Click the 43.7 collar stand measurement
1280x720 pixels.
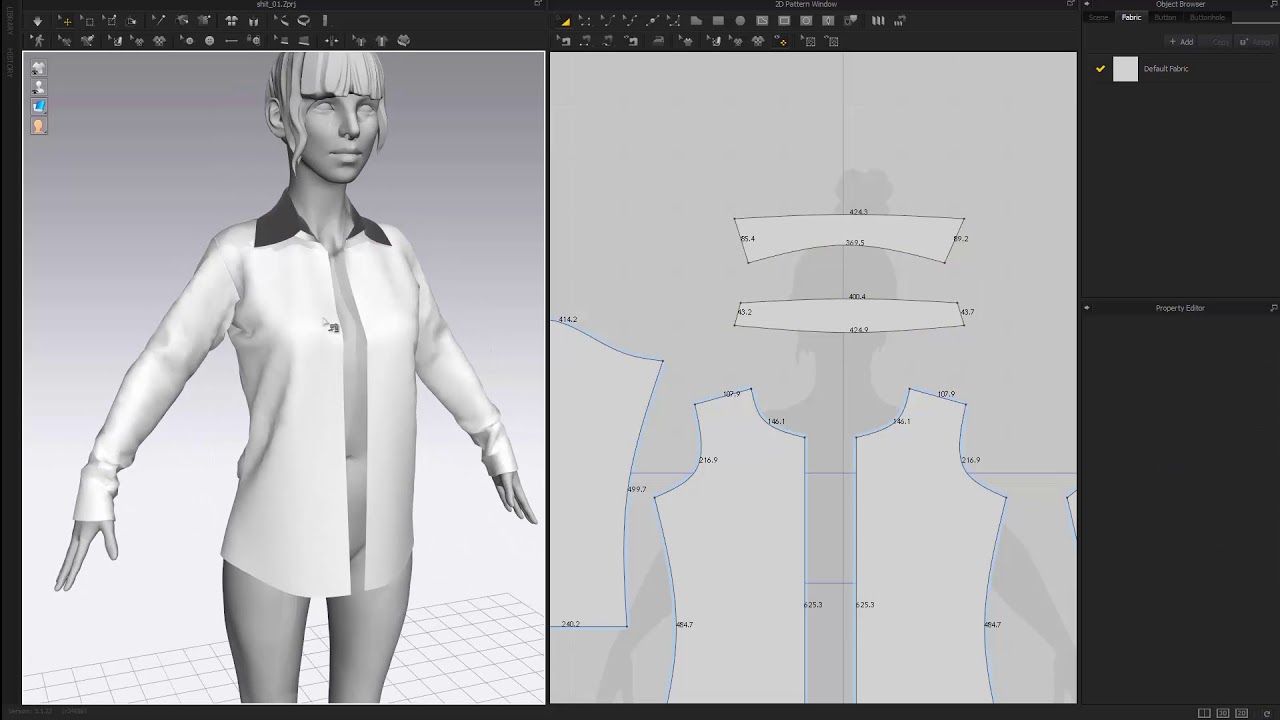(x=967, y=312)
